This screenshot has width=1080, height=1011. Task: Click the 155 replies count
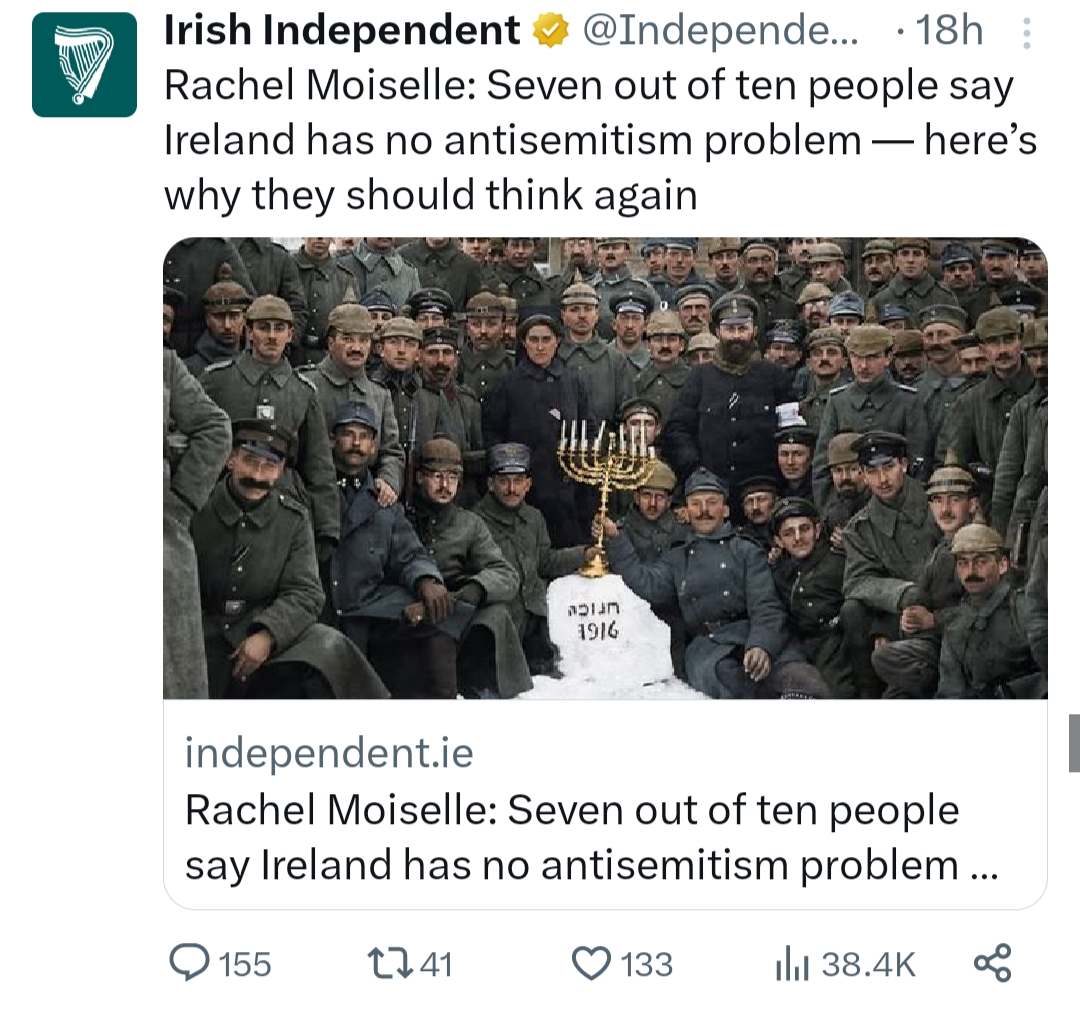245,963
